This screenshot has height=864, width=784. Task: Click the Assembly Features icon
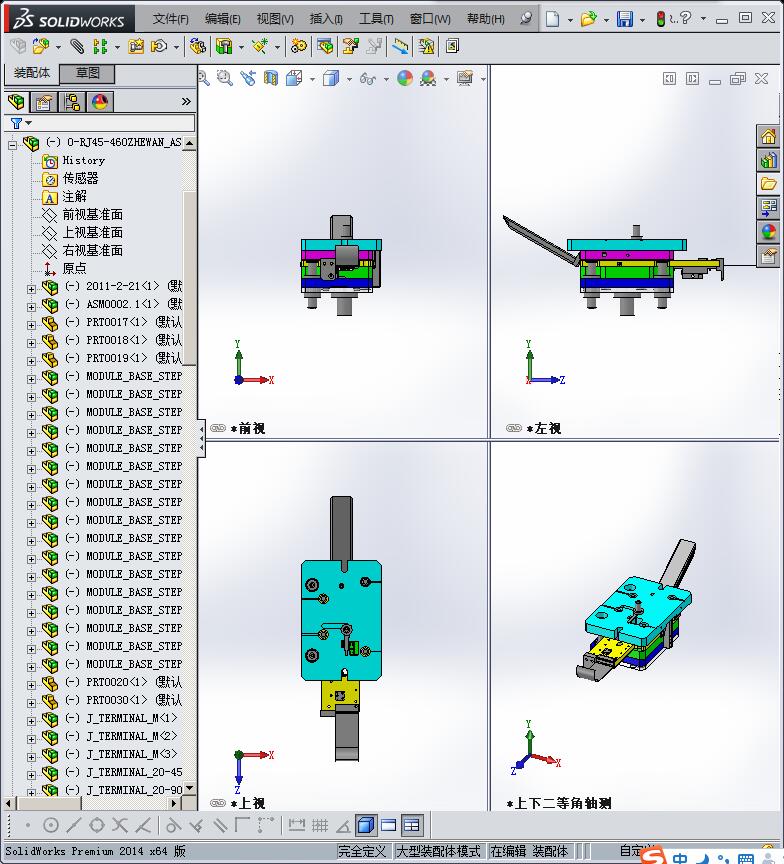tap(224, 46)
